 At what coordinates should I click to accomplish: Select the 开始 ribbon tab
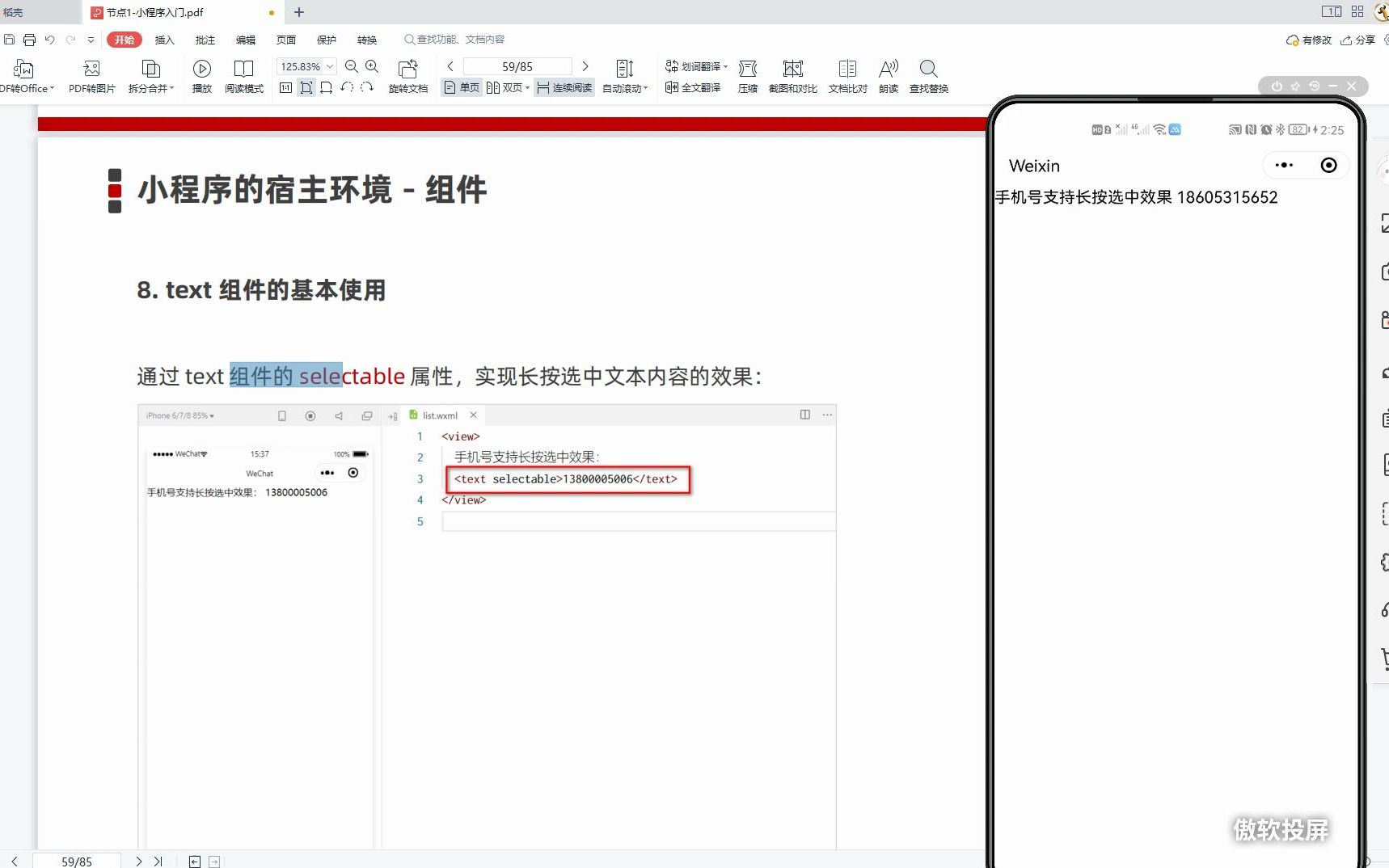125,40
